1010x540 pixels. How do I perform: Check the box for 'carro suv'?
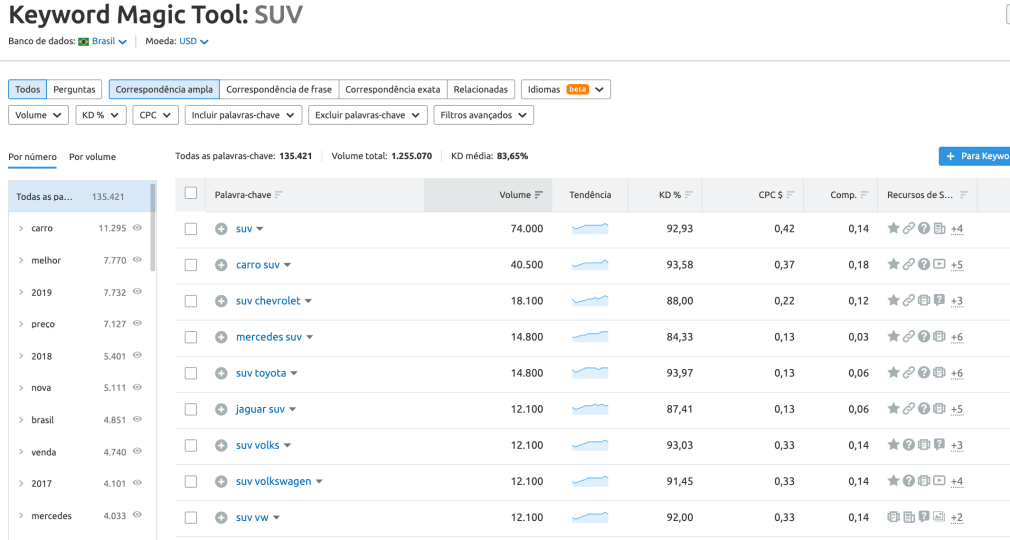tap(191, 265)
